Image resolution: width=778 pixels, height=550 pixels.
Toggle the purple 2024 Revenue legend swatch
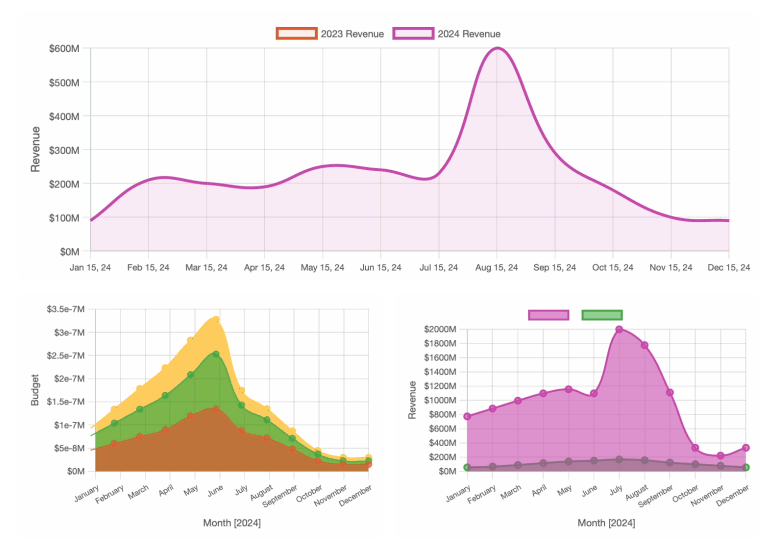[x=413, y=34]
